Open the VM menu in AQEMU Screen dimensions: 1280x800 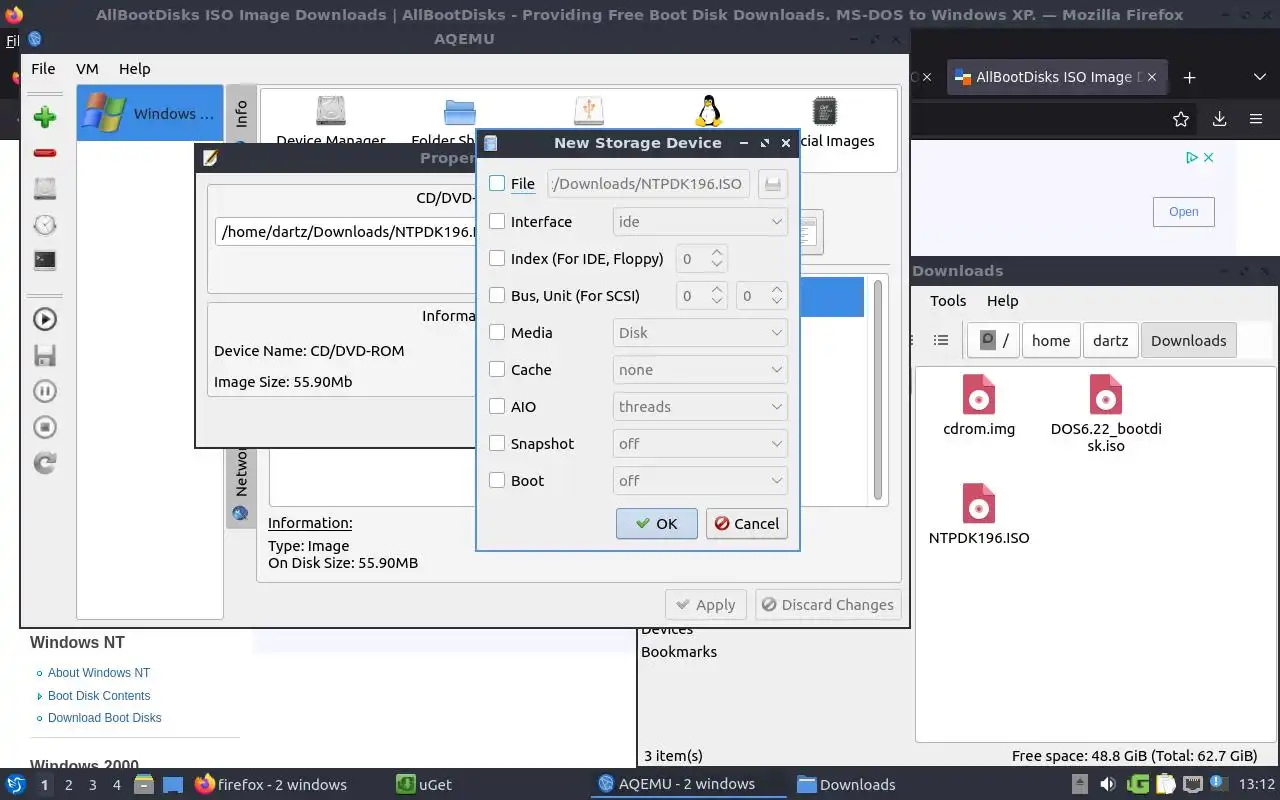[x=87, y=69]
